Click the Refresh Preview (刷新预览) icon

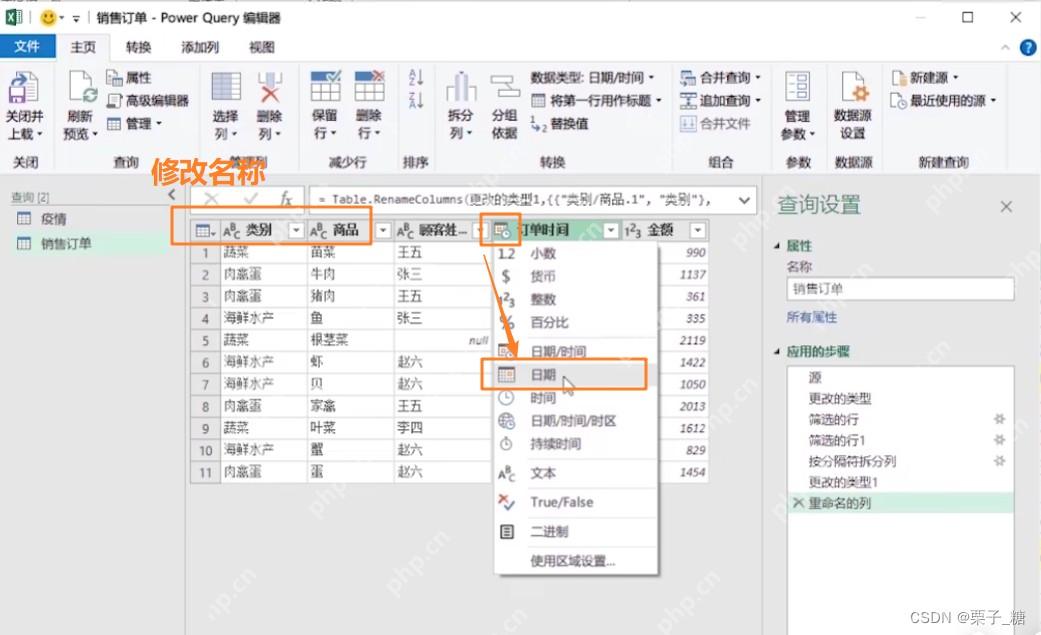coord(82,88)
